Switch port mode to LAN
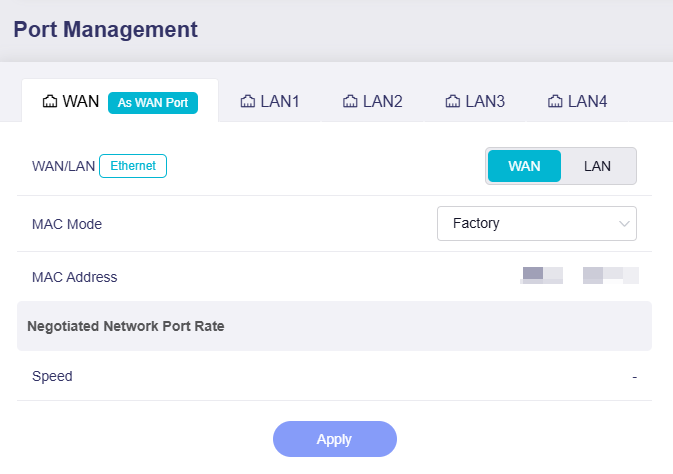This screenshot has width=673, height=474. click(x=597, y=166)
